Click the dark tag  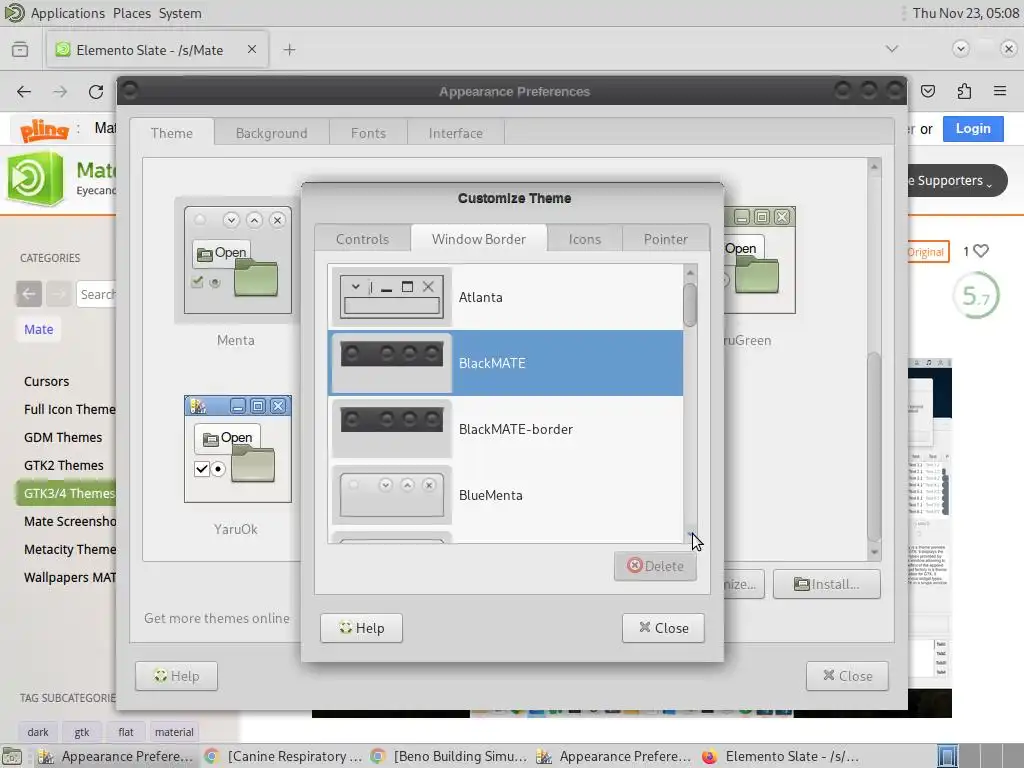tap(38, 732)
